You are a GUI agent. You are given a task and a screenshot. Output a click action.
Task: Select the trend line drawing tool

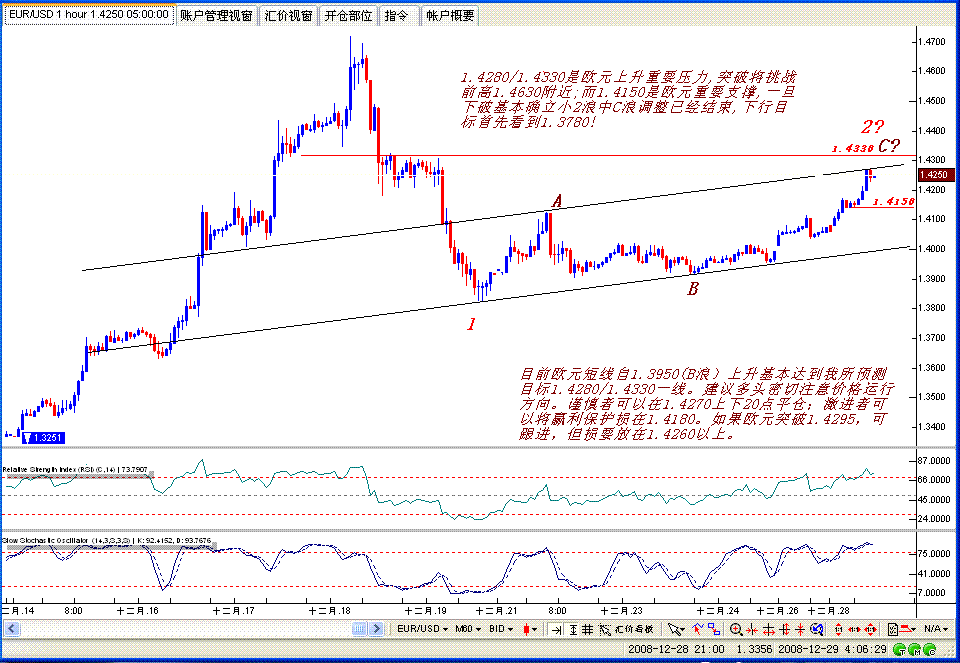pyautogui.click(x=698, y=629)
